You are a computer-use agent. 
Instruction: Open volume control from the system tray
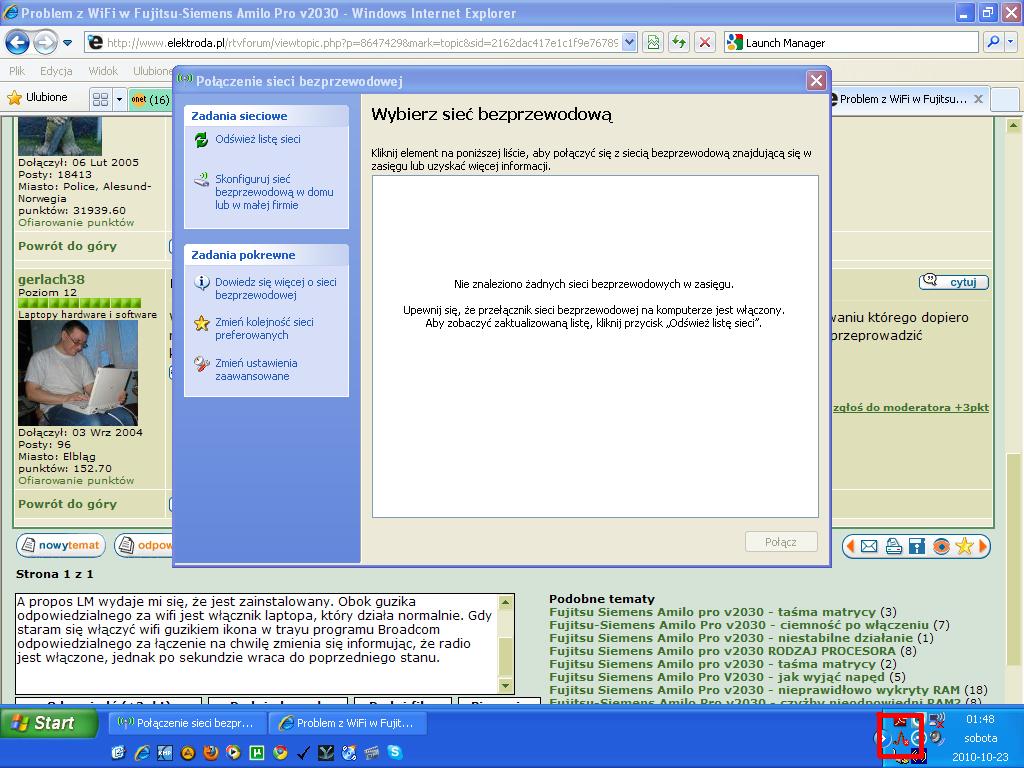pos(935,738)
